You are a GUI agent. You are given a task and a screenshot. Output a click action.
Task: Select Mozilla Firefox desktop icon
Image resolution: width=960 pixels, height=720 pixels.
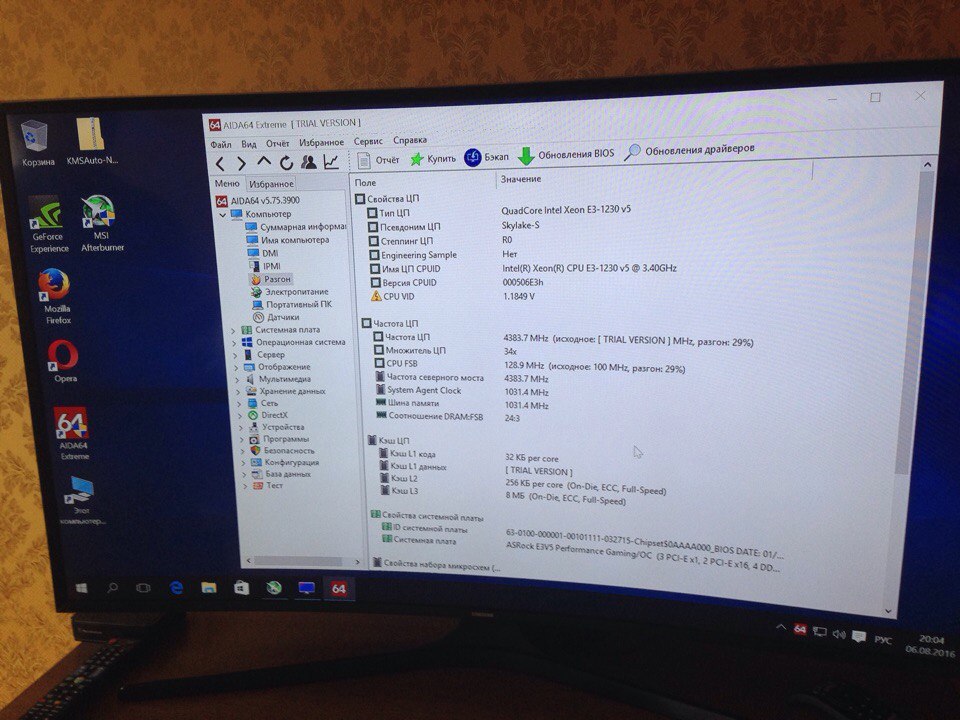(56, 298)
